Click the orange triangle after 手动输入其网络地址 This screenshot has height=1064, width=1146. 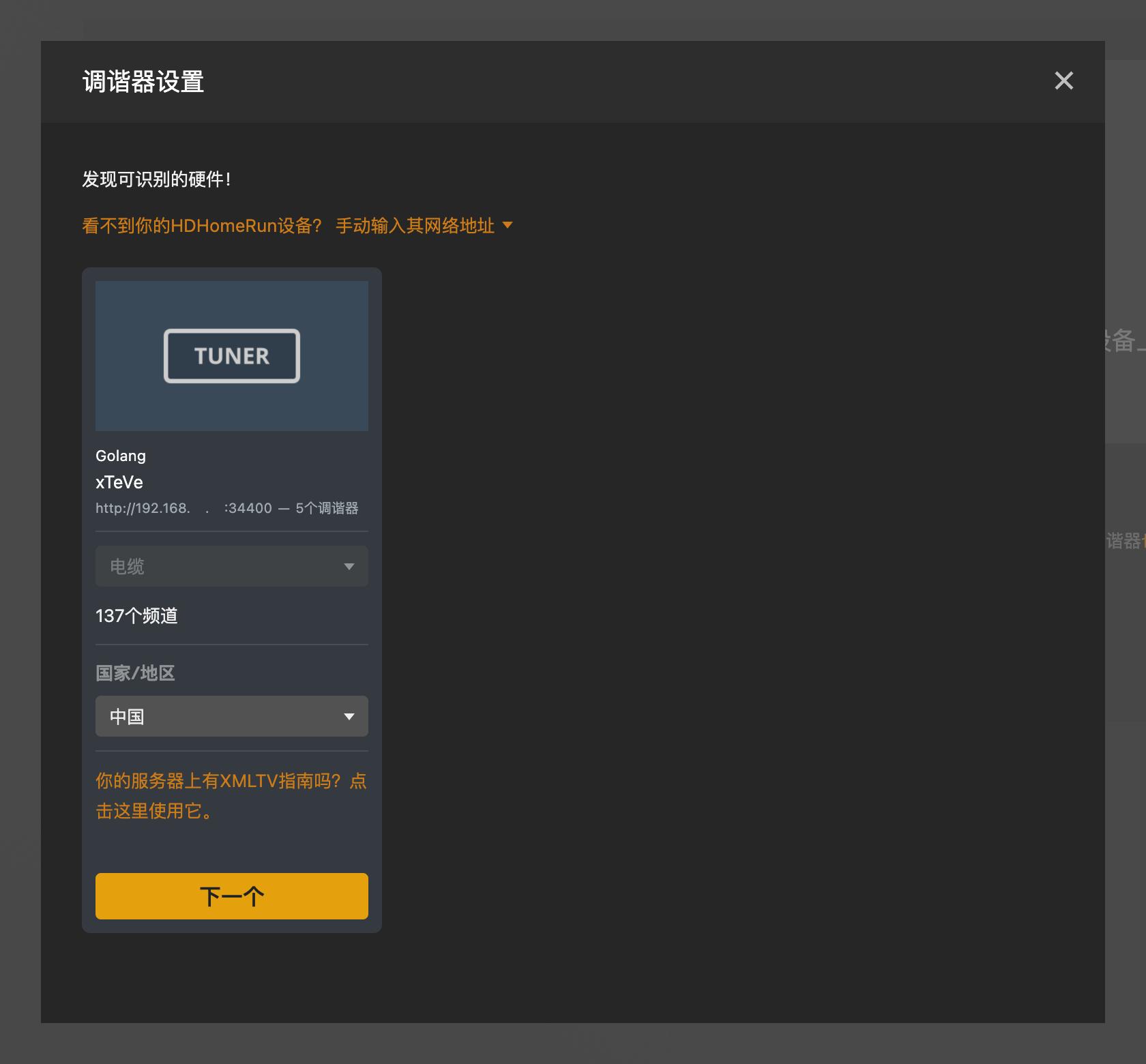point(508,226)
